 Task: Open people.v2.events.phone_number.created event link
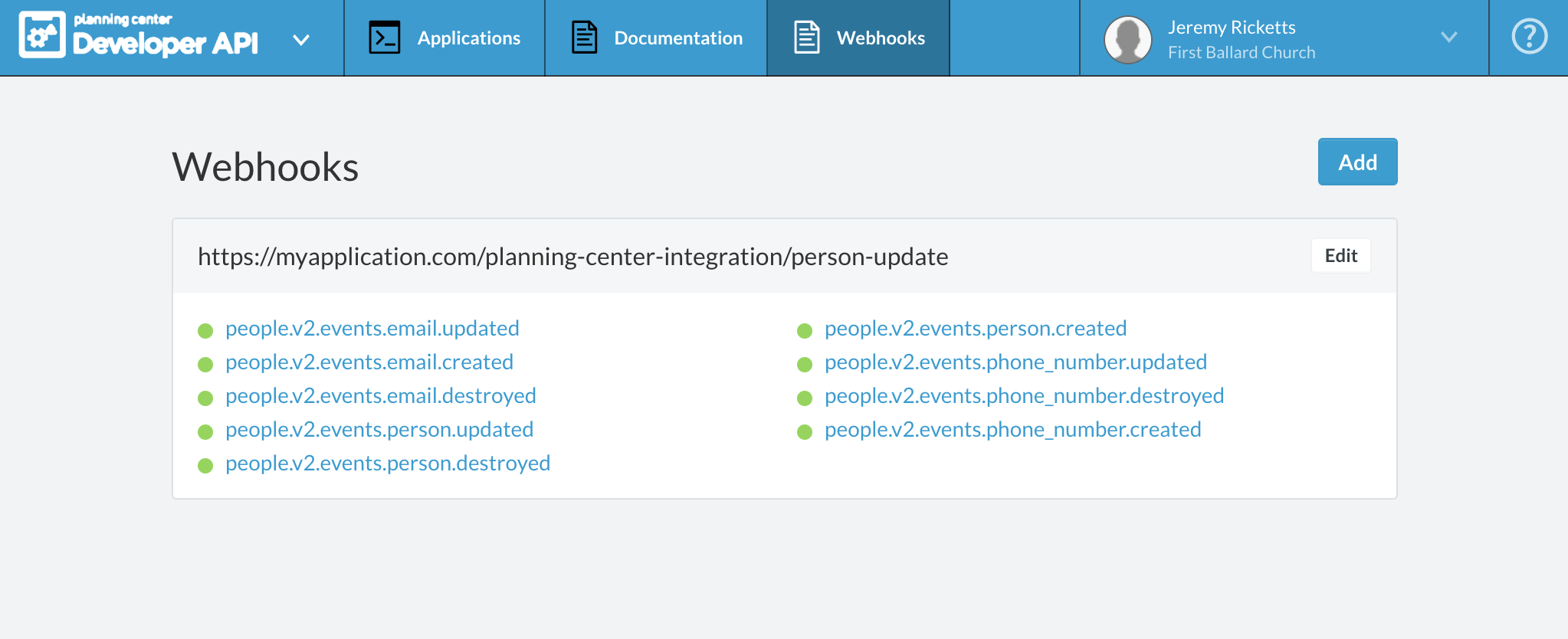pyautogui.click(x=1012, y=430)
